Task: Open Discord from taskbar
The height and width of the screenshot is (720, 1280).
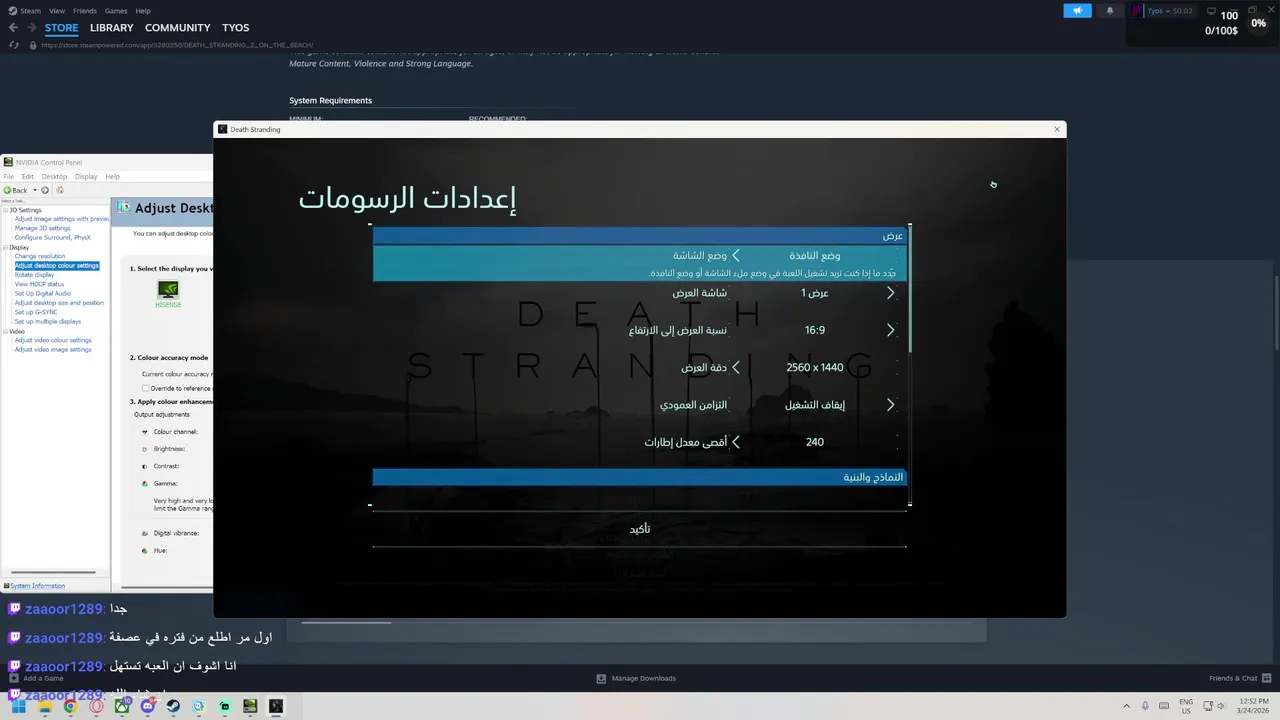Action: (148, 706)
